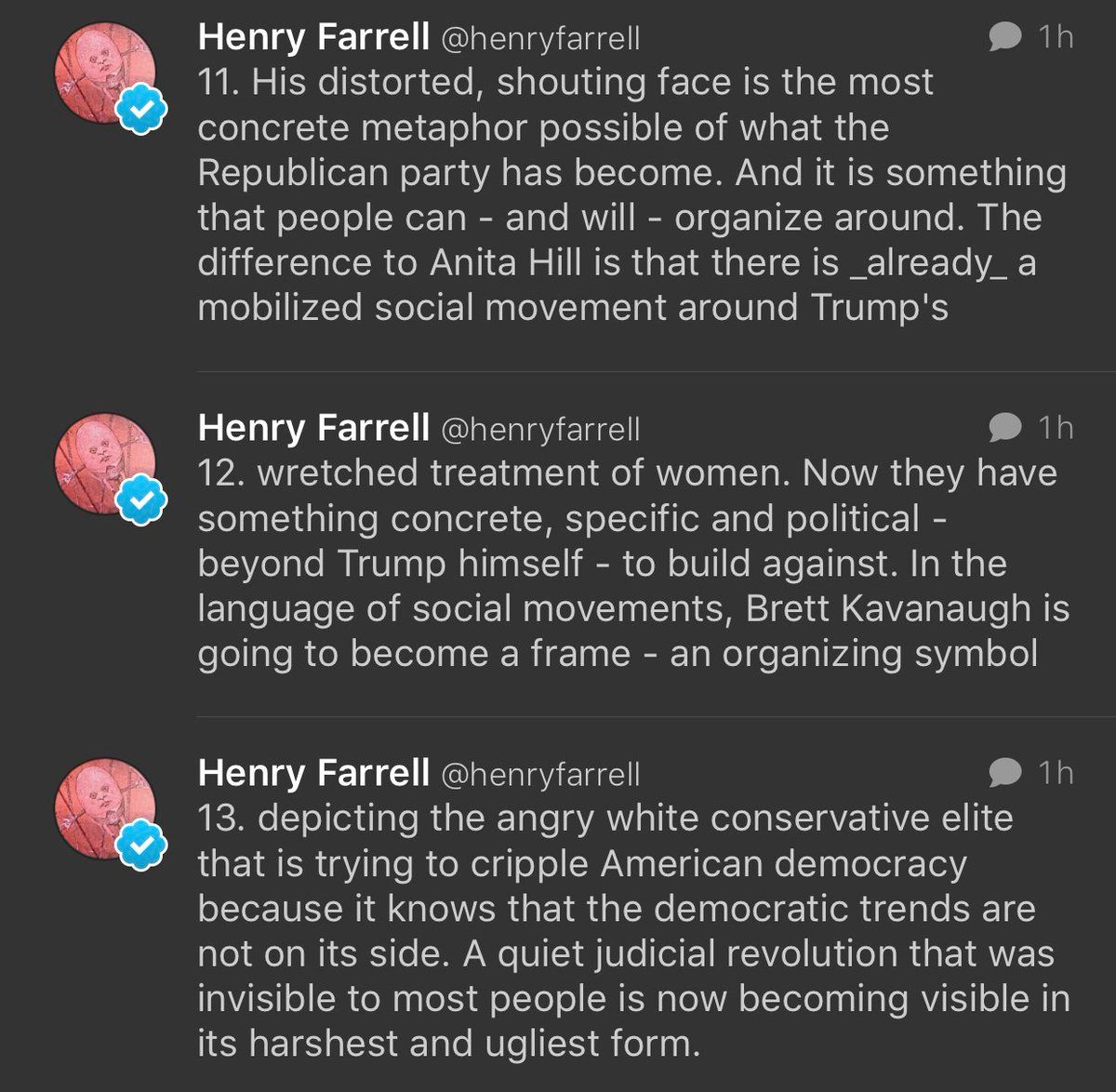
Task: Click the 1h timestamp on tweet 12
Action: (x=1056, y=428)
